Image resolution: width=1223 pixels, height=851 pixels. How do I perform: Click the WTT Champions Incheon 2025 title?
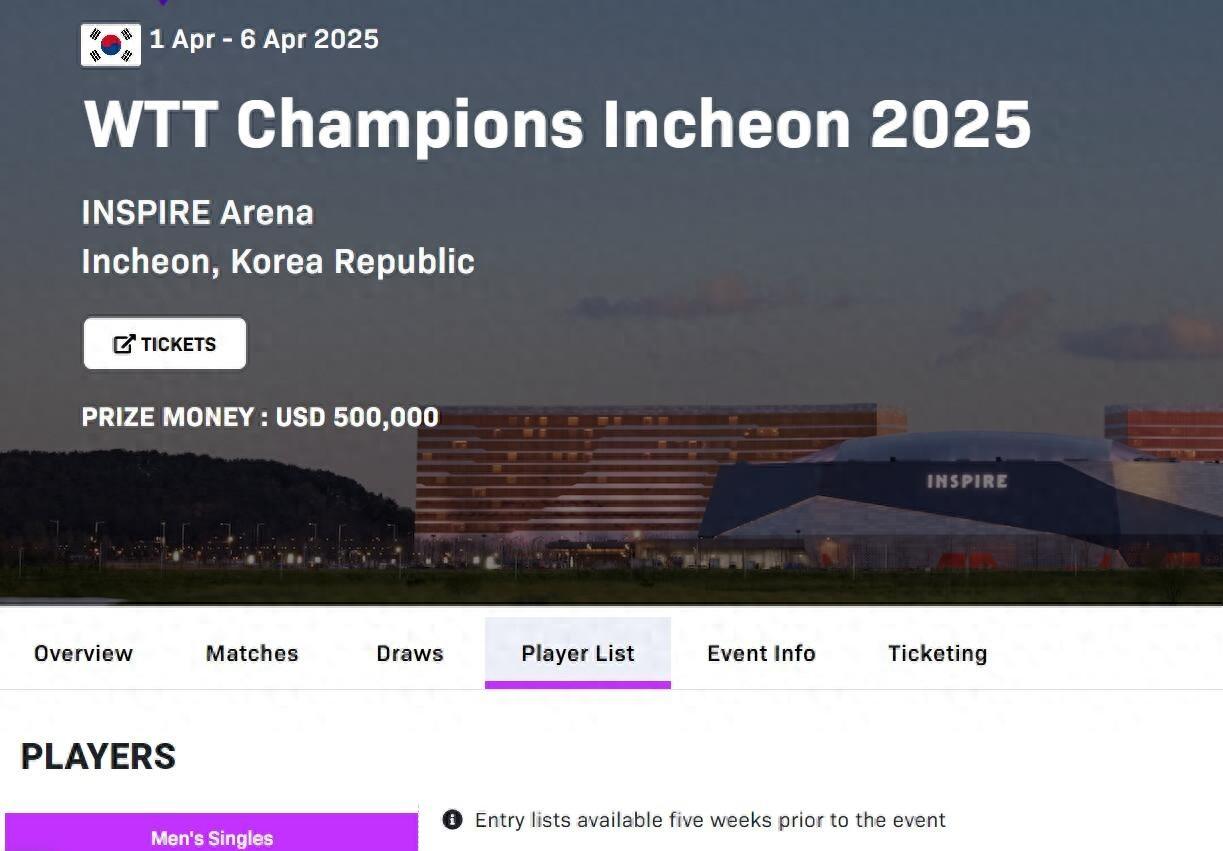557,124
